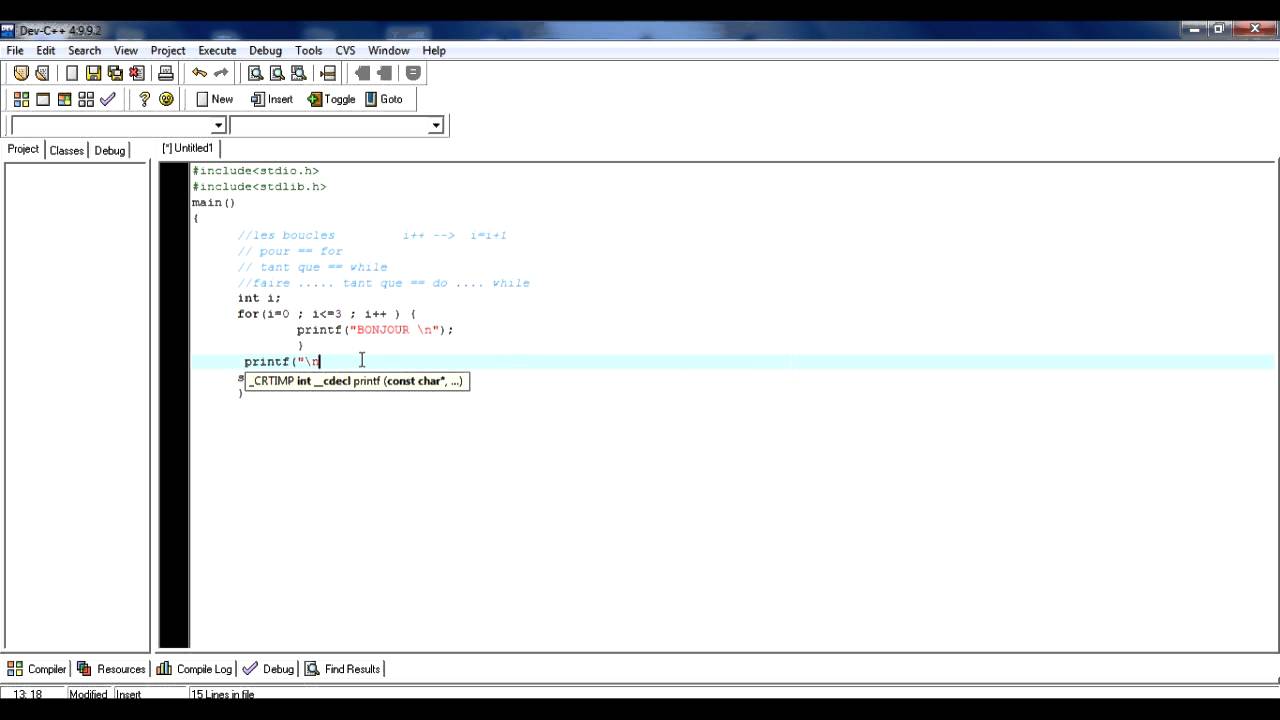Click the Print icon
This screenshot has height=720, width=1280.
166,73
